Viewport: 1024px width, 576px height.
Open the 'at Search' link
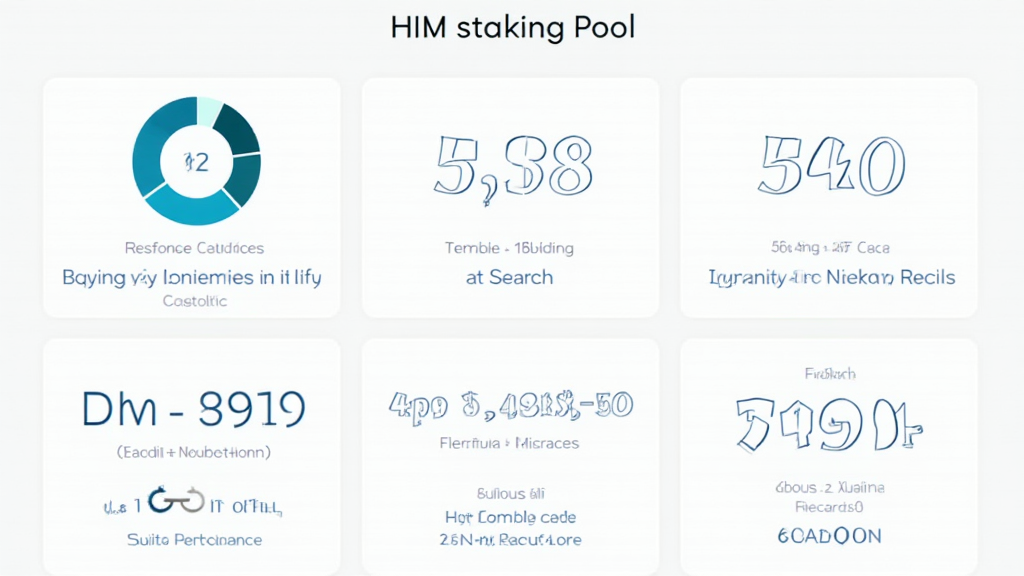tap(509, 277)
